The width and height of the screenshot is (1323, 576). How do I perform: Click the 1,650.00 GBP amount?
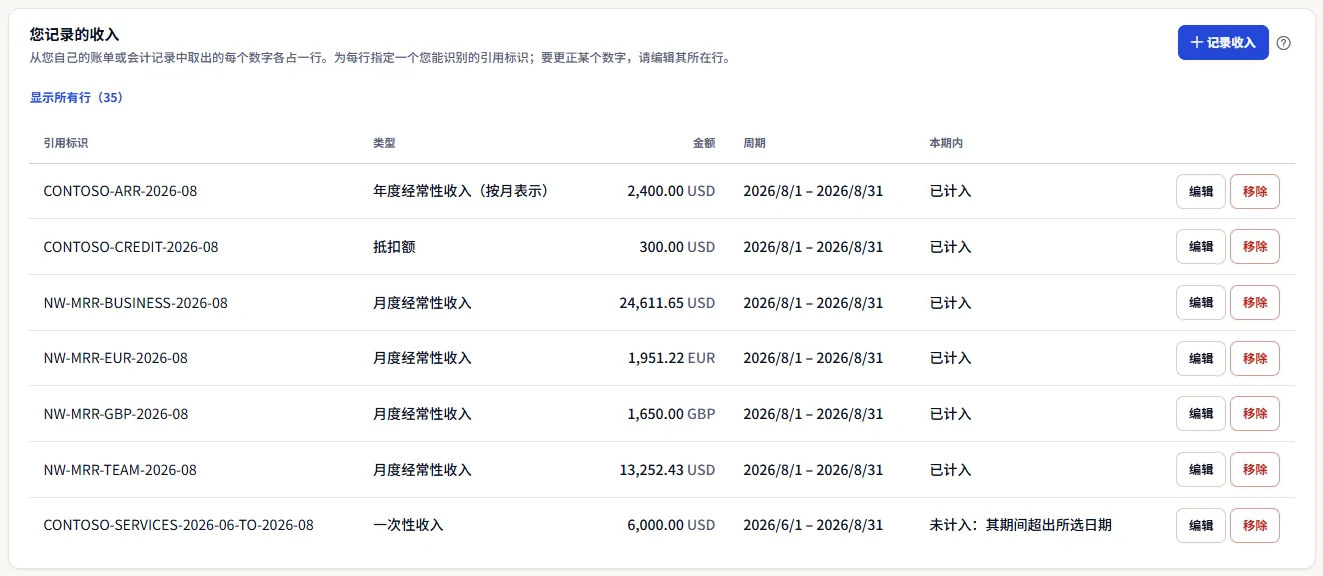tap(672, 414)
